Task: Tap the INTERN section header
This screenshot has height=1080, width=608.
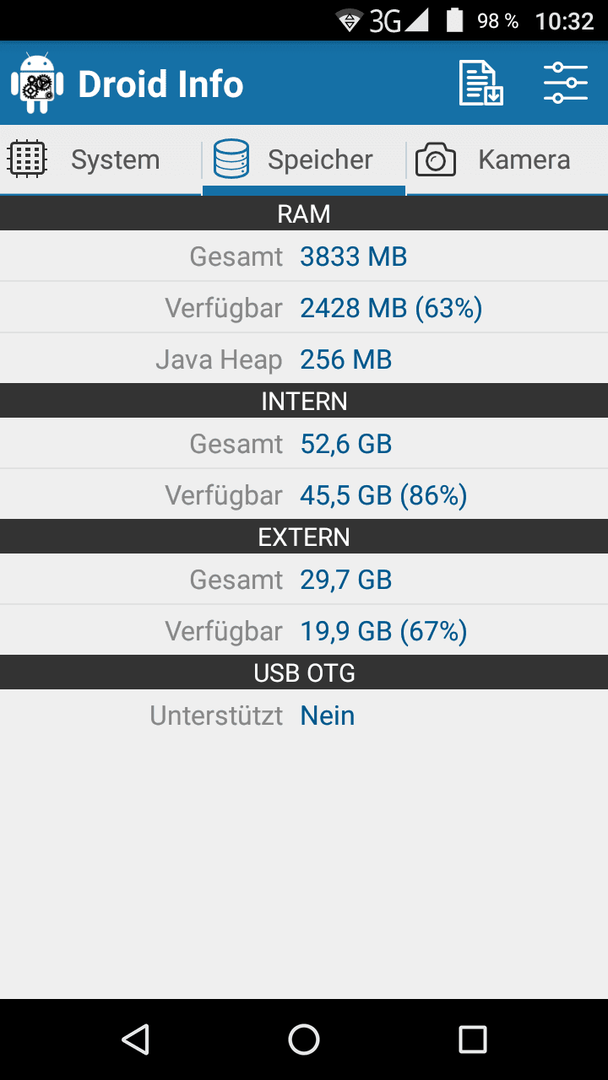Action: 304,401
